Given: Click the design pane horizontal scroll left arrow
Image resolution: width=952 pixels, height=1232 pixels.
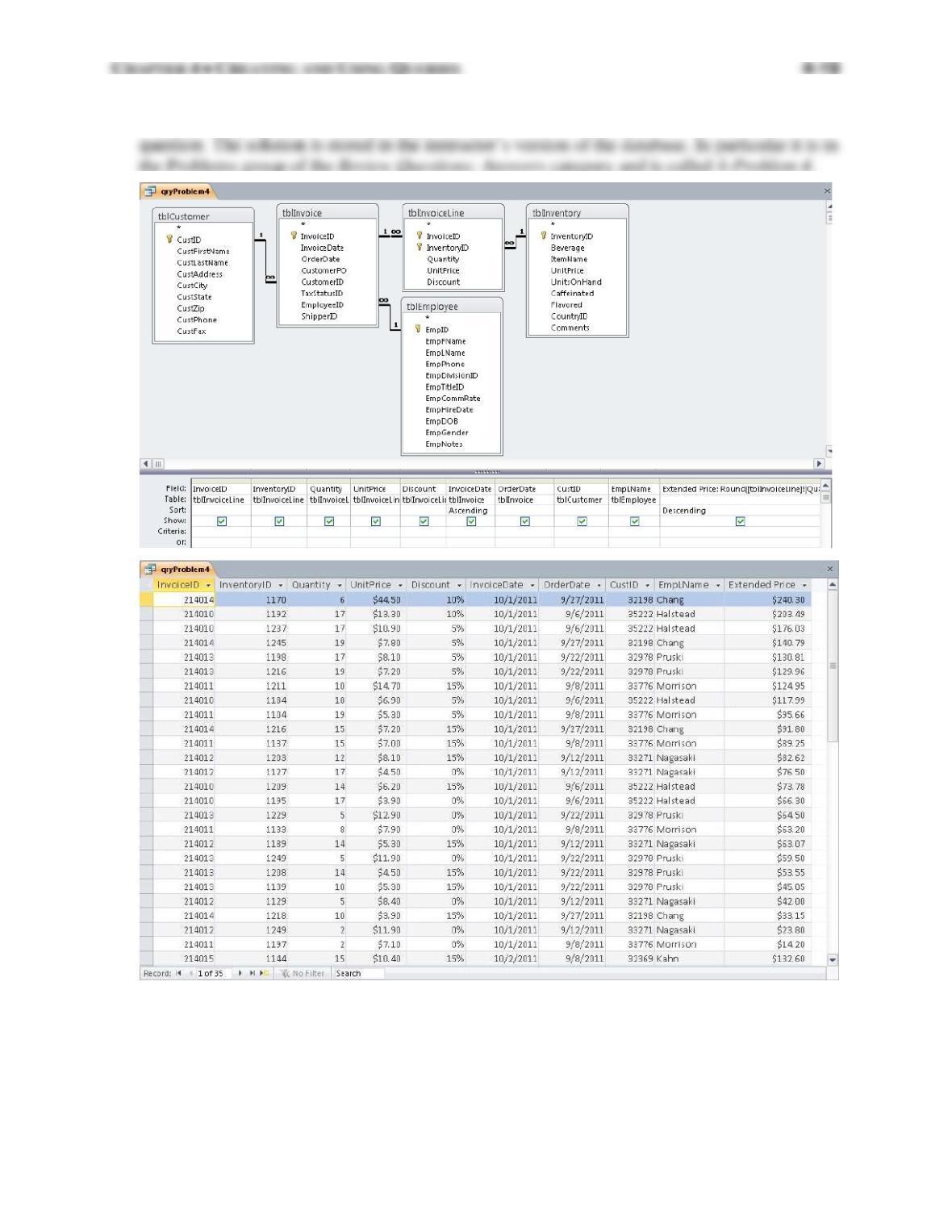Looking at the screenshot, I should (146, 463).
